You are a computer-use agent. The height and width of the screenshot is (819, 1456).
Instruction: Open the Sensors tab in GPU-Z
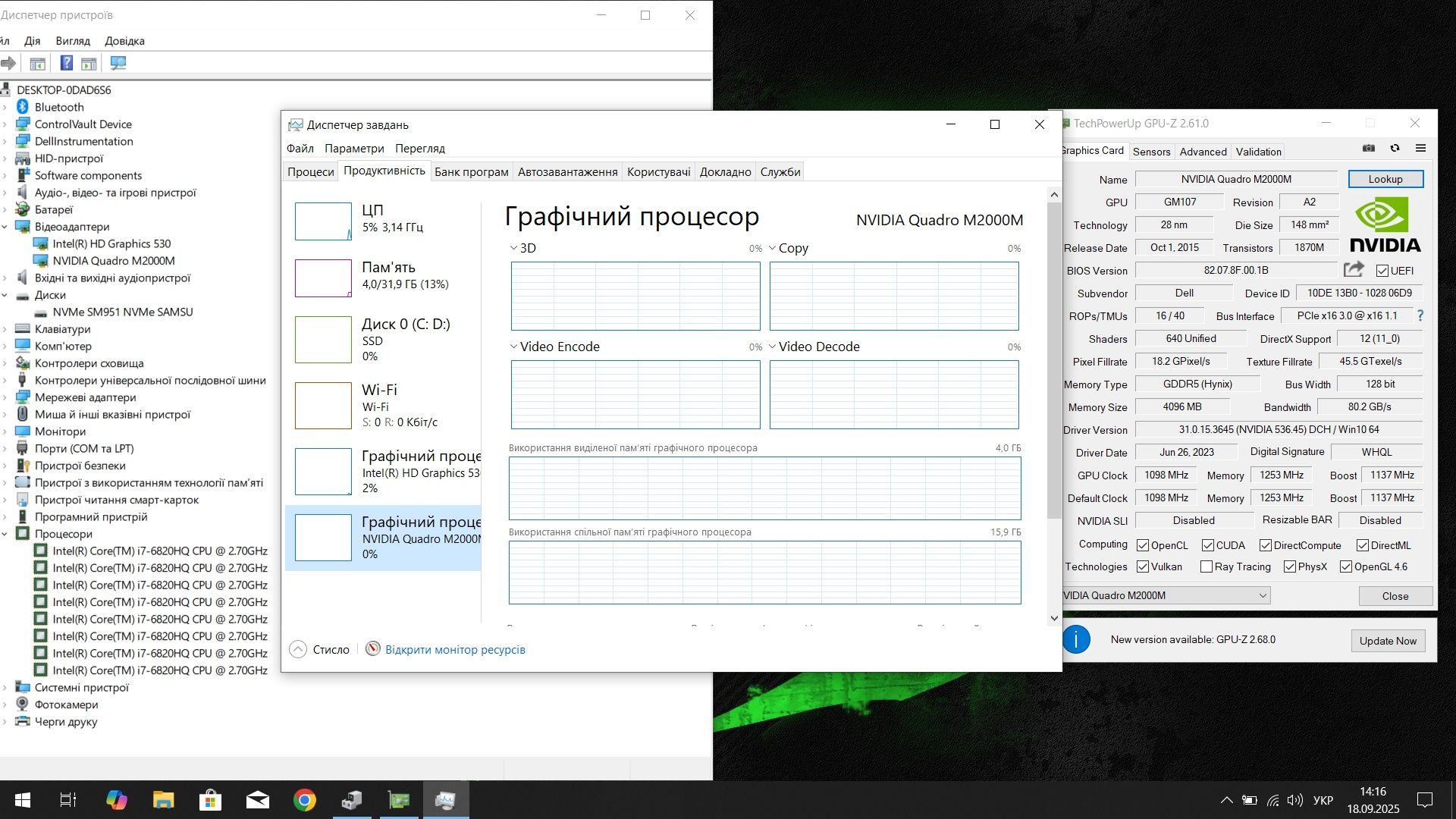(1151, 152)
